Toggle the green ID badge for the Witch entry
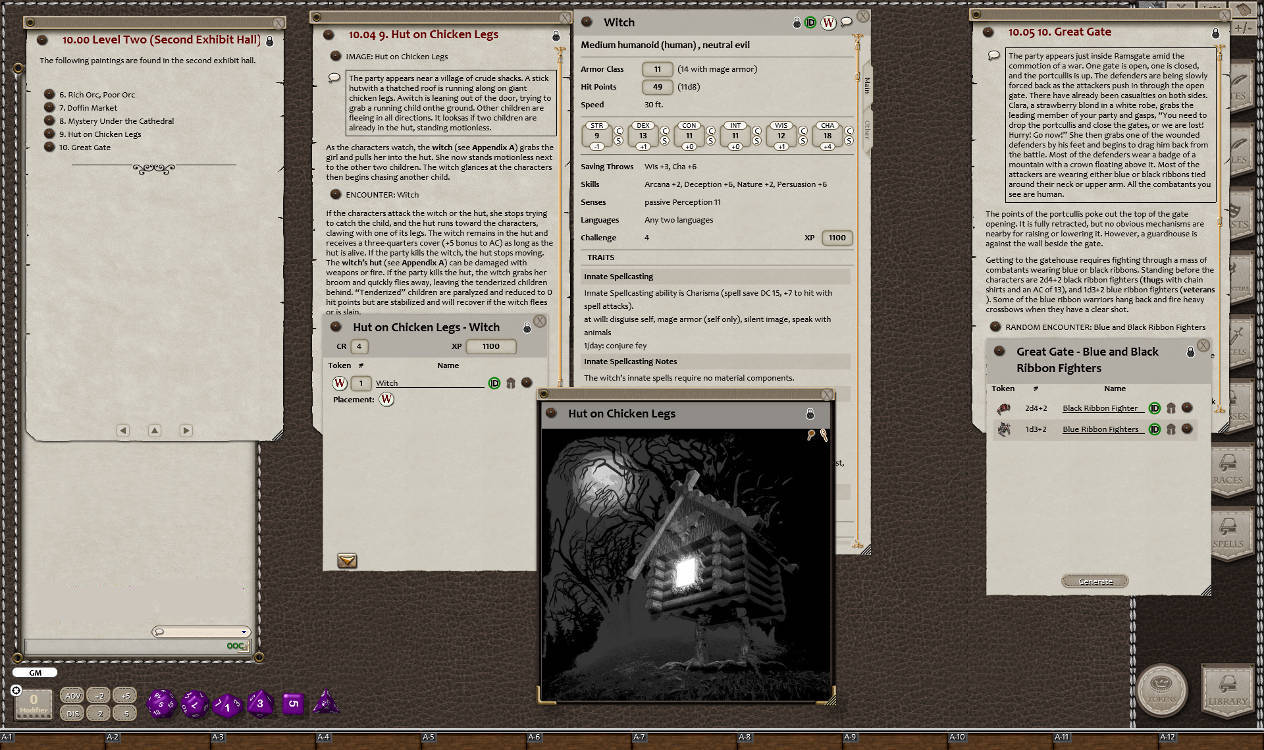1264x750 pixels. coord(494,382)
